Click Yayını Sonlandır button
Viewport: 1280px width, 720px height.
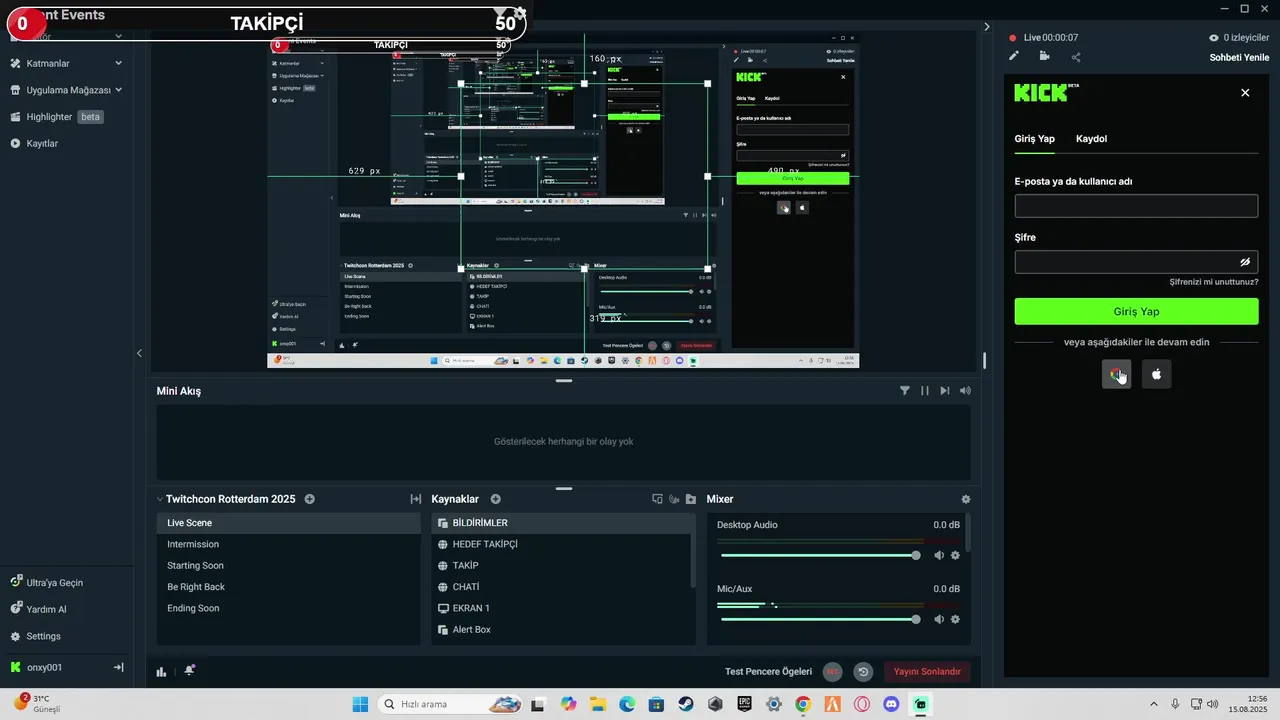(927, 672)
